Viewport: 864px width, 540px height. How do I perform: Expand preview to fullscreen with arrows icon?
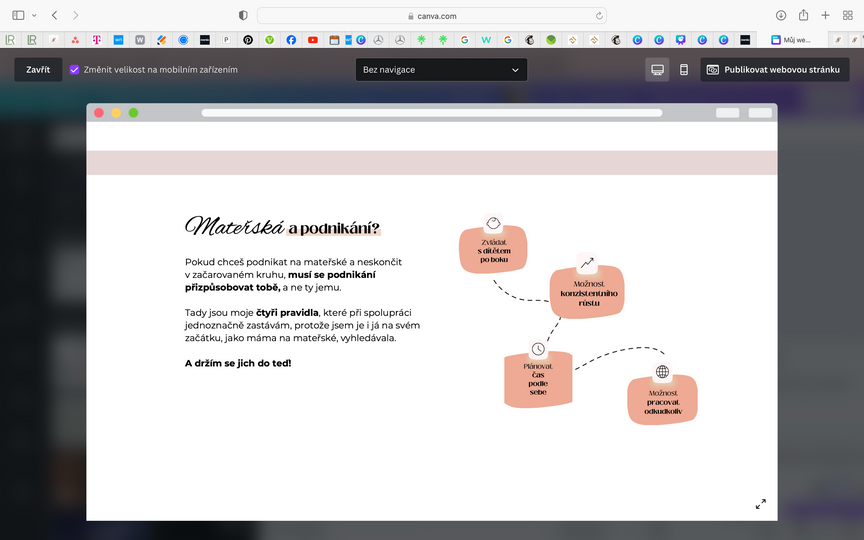pos(760,504)
